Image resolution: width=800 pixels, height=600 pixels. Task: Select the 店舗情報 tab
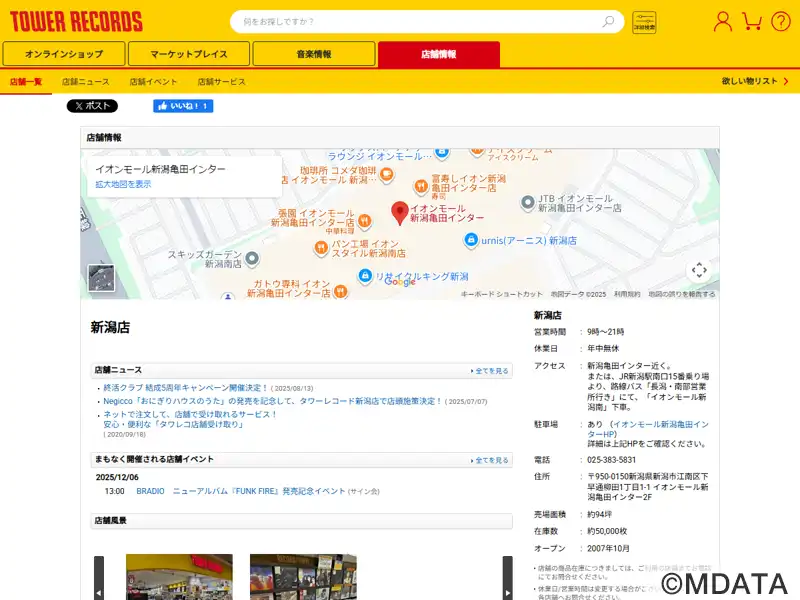tap(439, 54)
